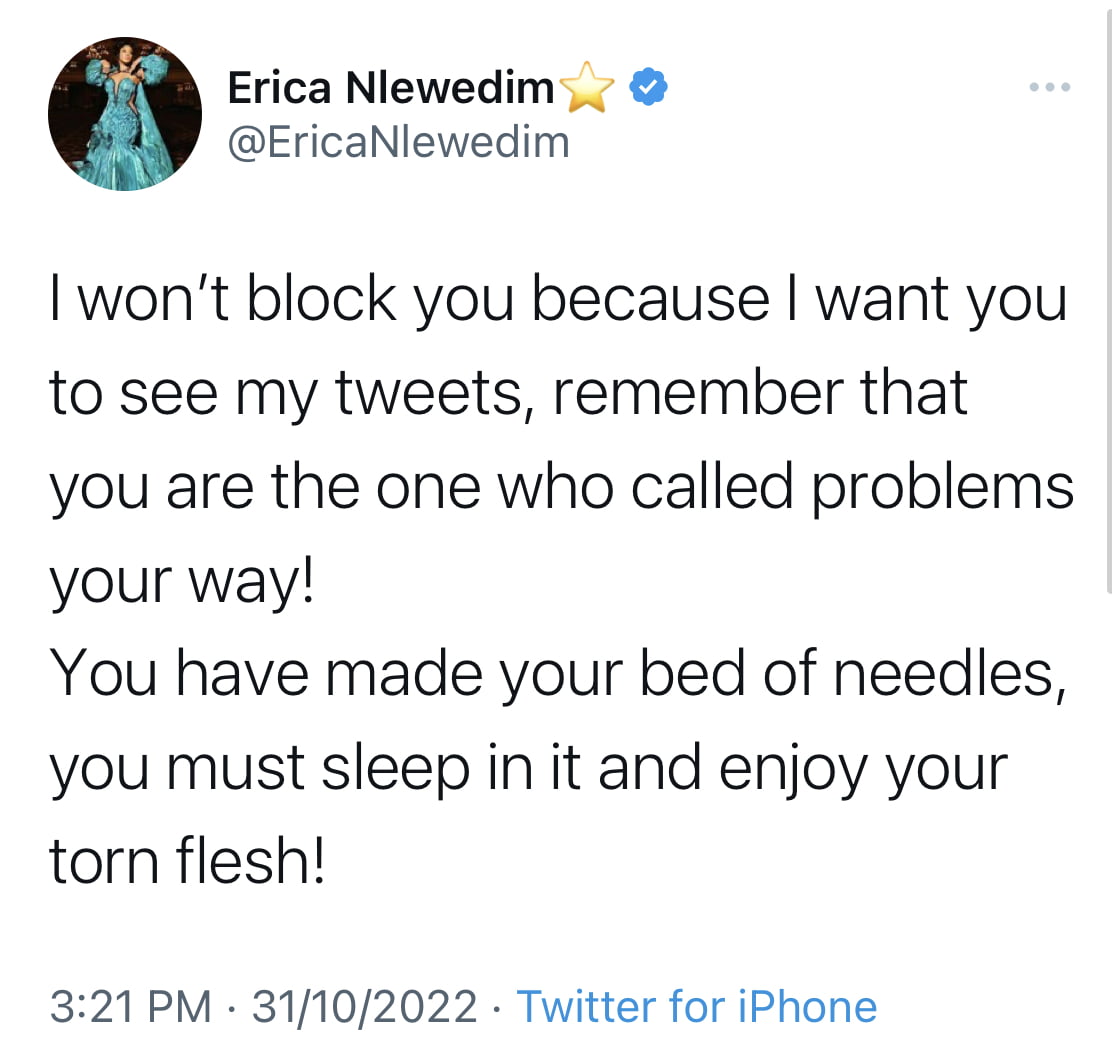Click the 31/10/2022 date
1112x1057 pixels.
pos(365,1007)
